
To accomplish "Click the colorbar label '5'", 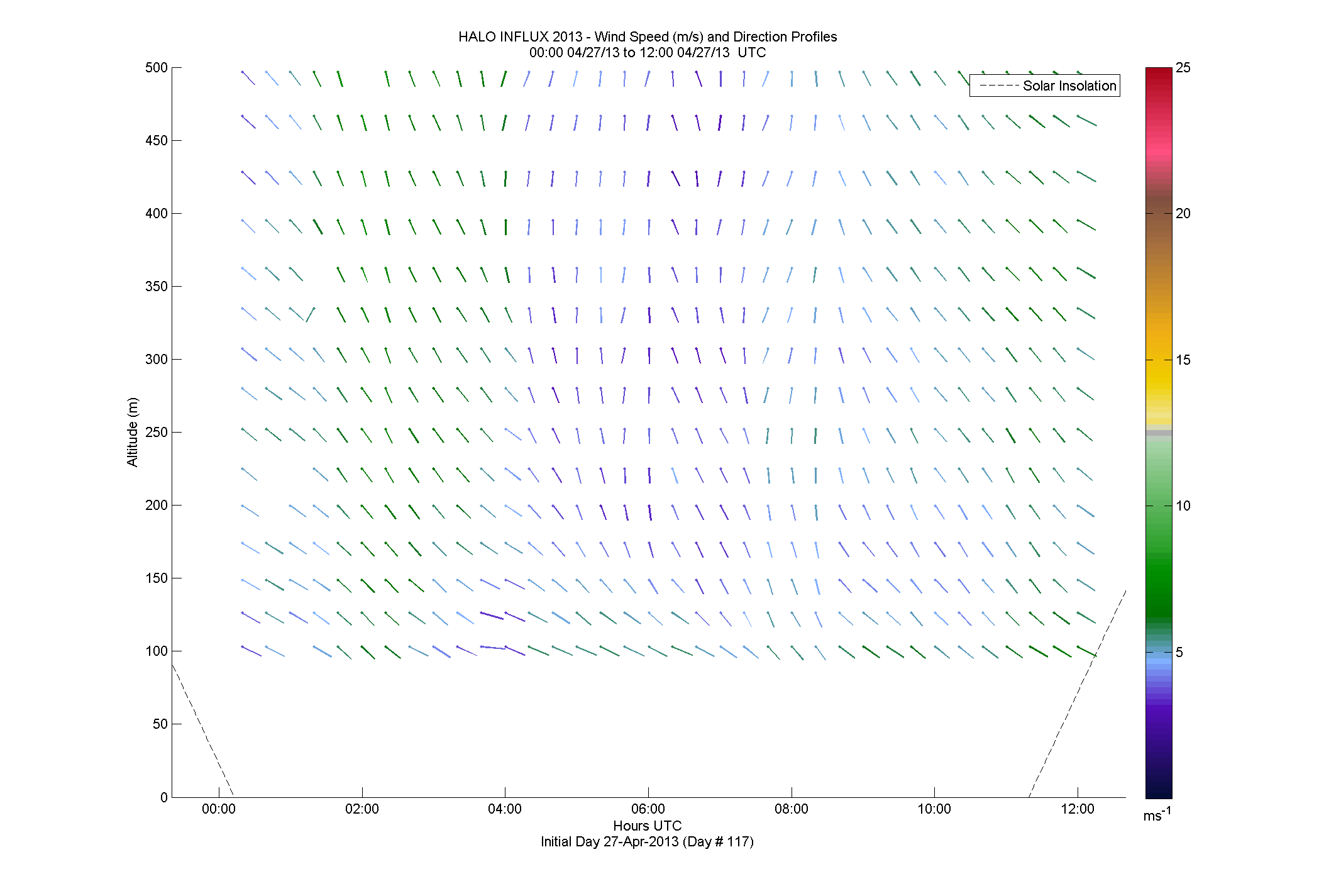I will (1179, 653).
